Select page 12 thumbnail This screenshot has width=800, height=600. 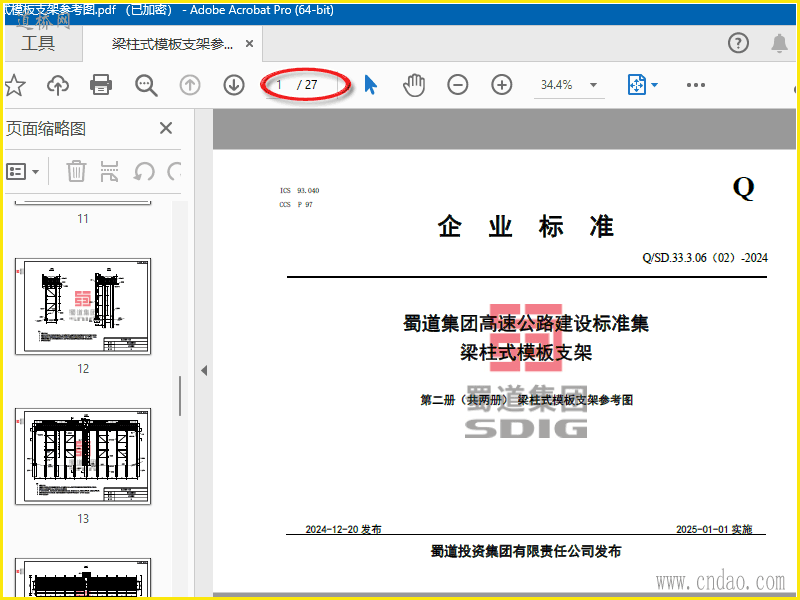[83, 306]
